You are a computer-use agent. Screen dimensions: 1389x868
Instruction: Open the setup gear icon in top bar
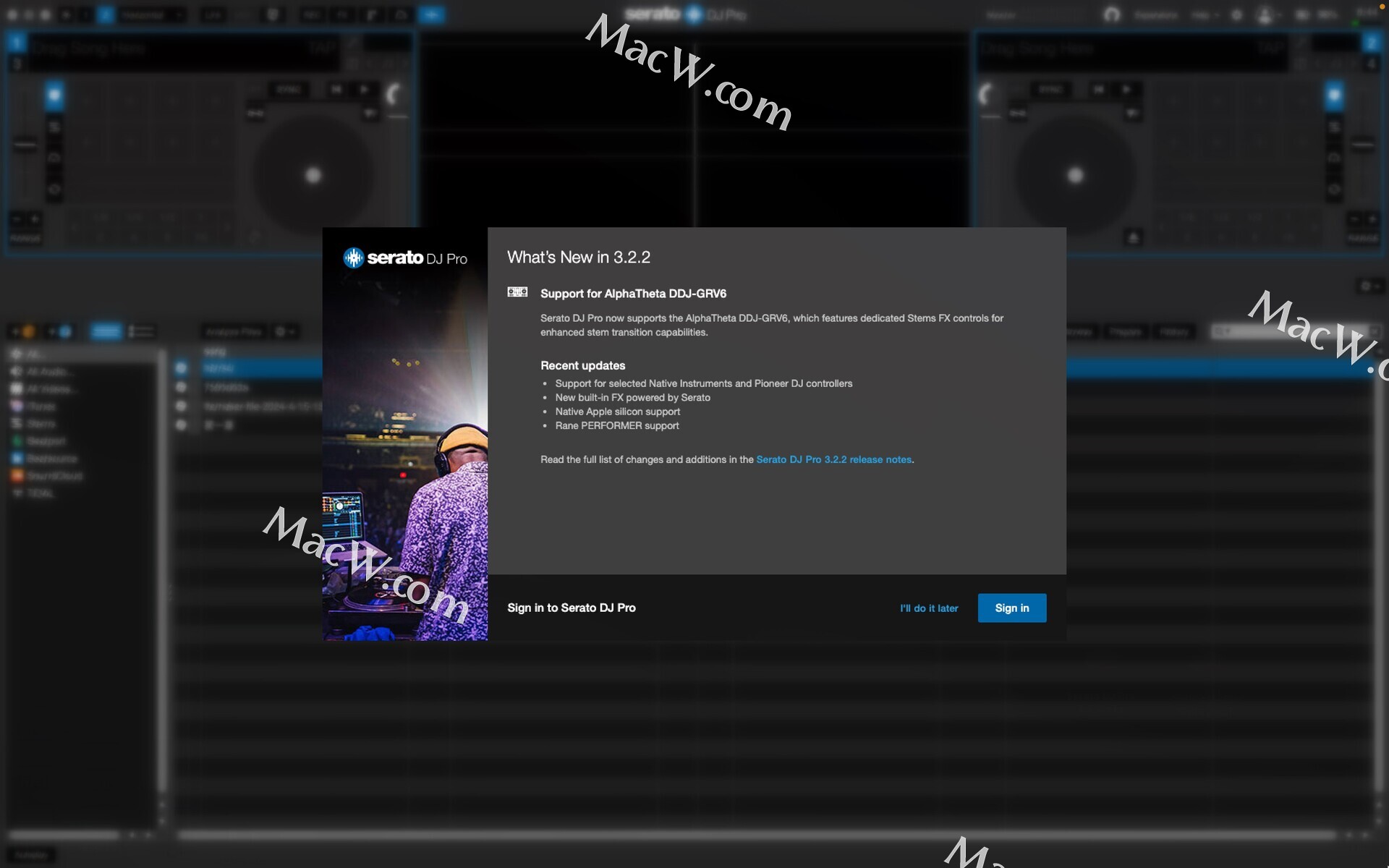click(x=1236, y=14)
